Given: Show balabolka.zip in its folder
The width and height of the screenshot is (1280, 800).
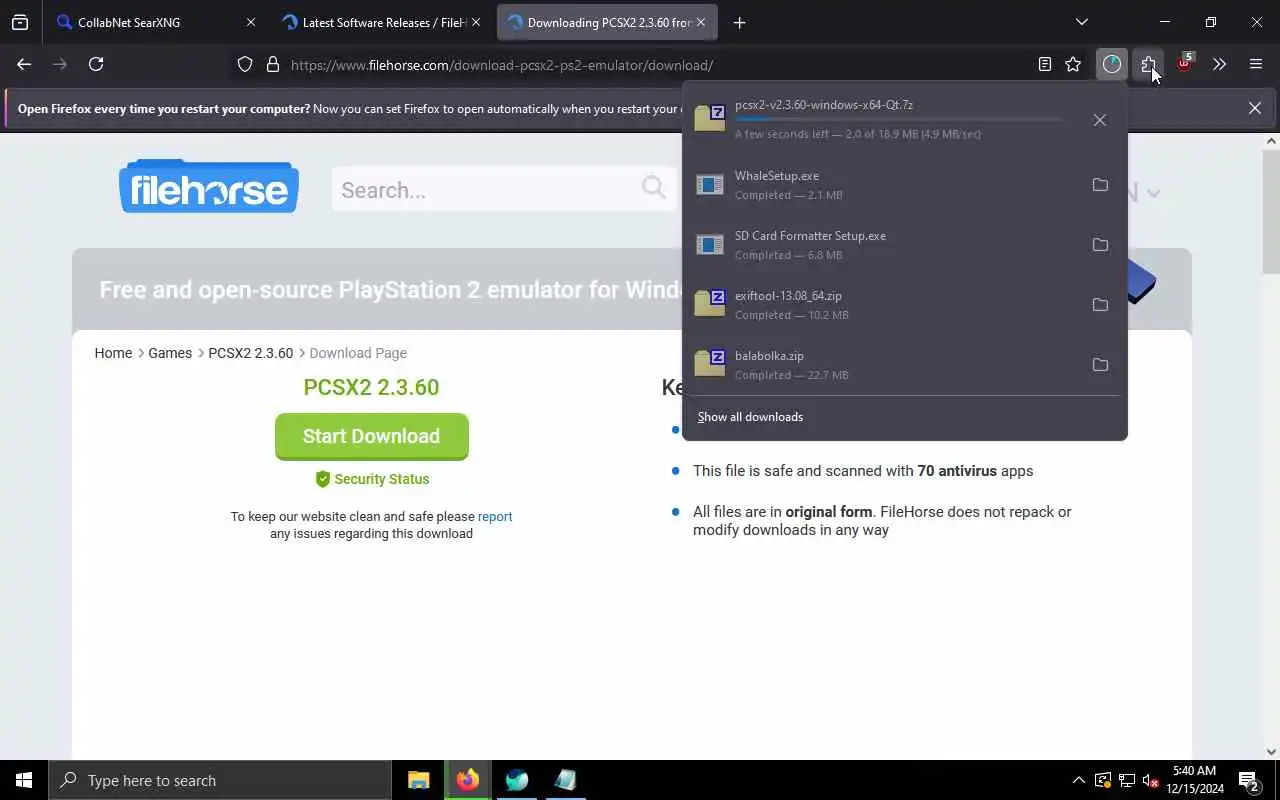Looking at the screenshot, I should [1100, 365].
